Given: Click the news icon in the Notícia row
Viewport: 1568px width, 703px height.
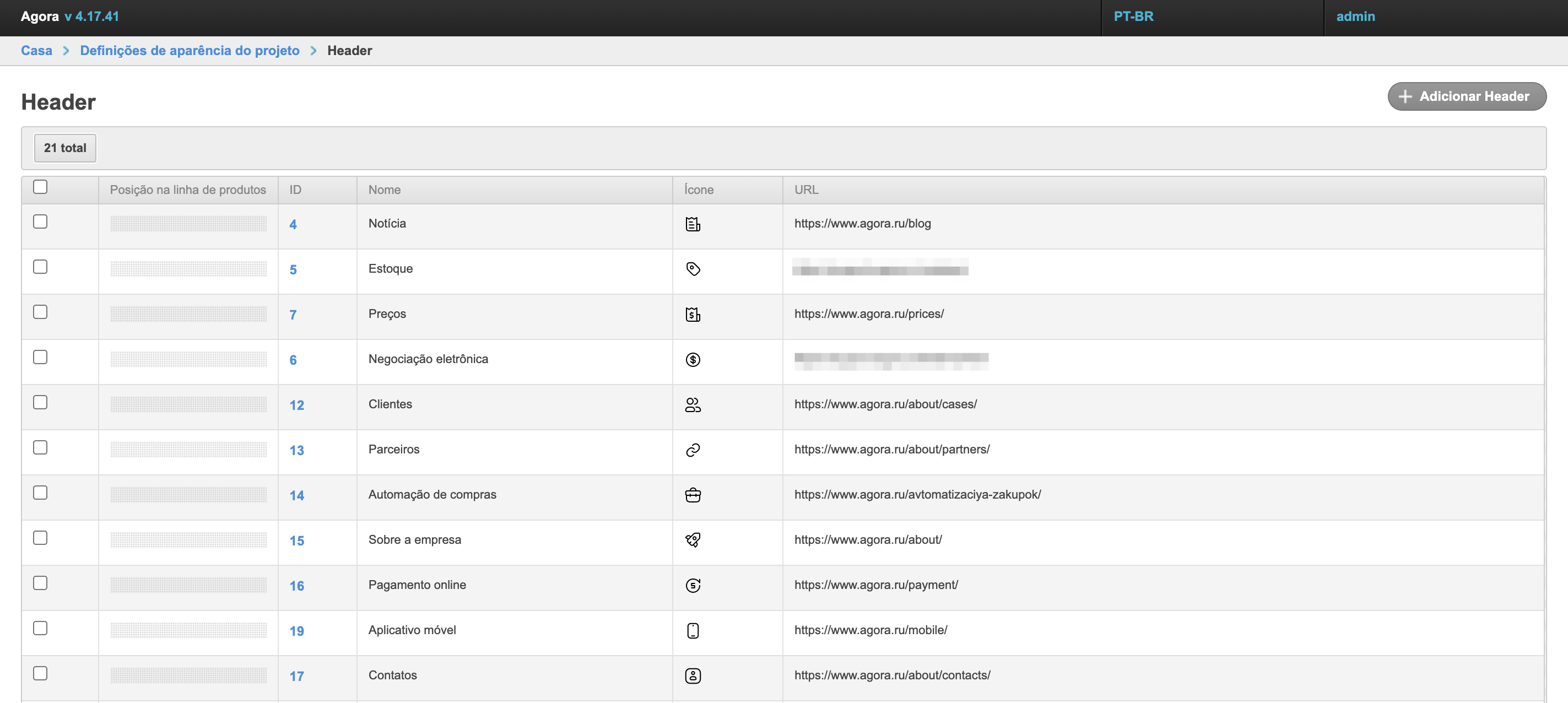Looking at the screenshot, I should tap(693, 224).
